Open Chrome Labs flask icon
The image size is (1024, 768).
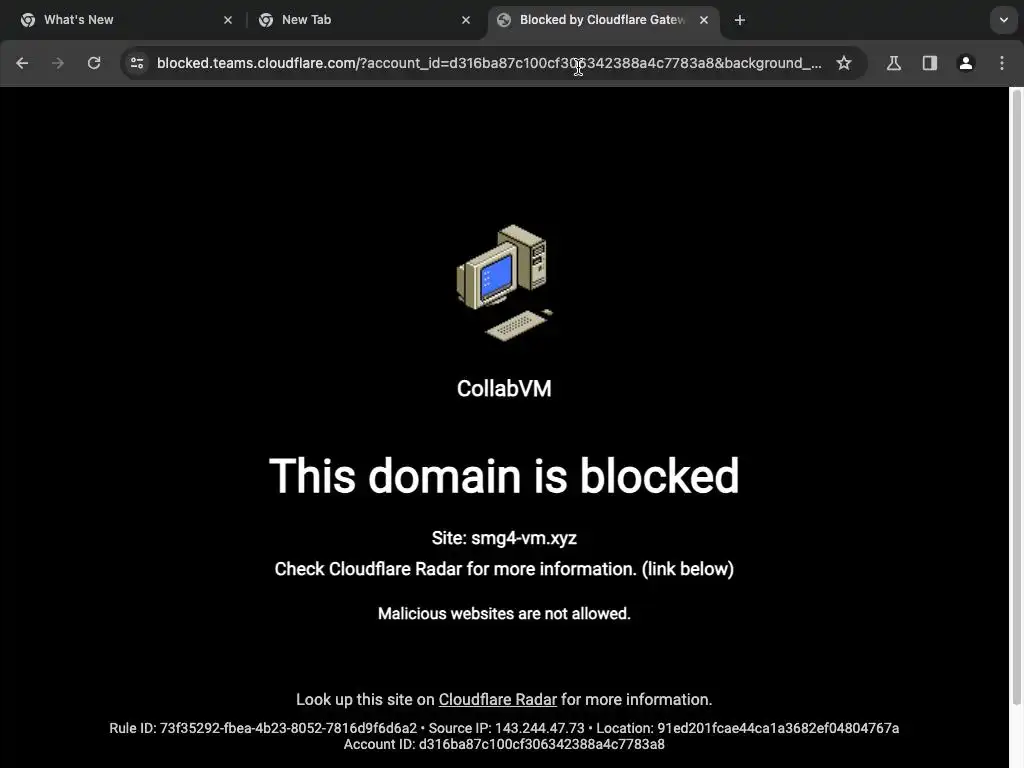[893, 63]
